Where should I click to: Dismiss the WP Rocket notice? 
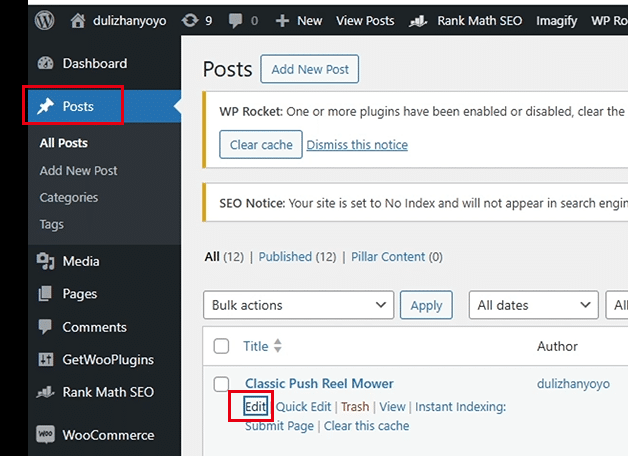[x=357, y=145]
